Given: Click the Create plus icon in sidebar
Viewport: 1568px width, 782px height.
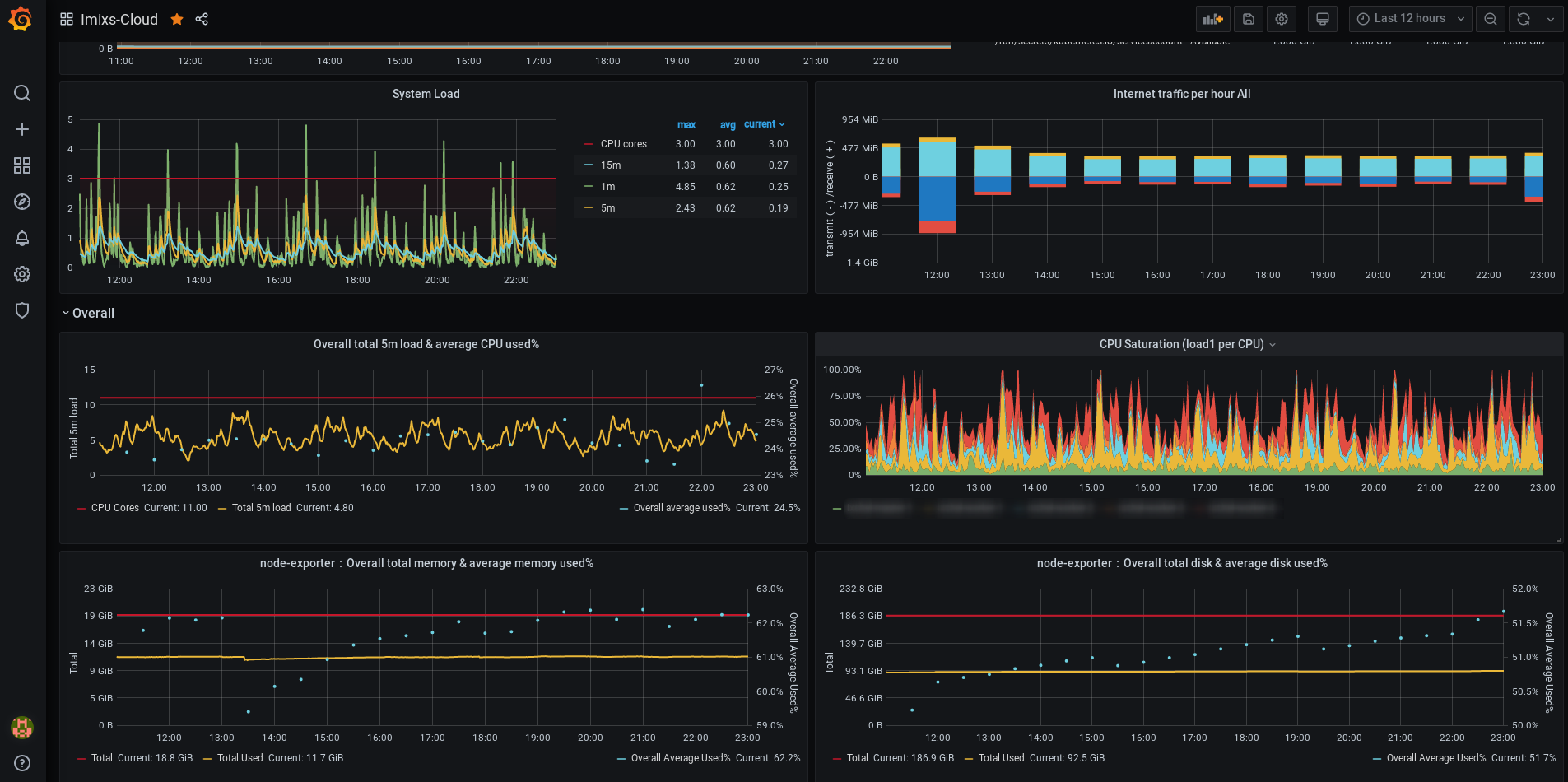Looking at the screenshot, I should point(22,129).
